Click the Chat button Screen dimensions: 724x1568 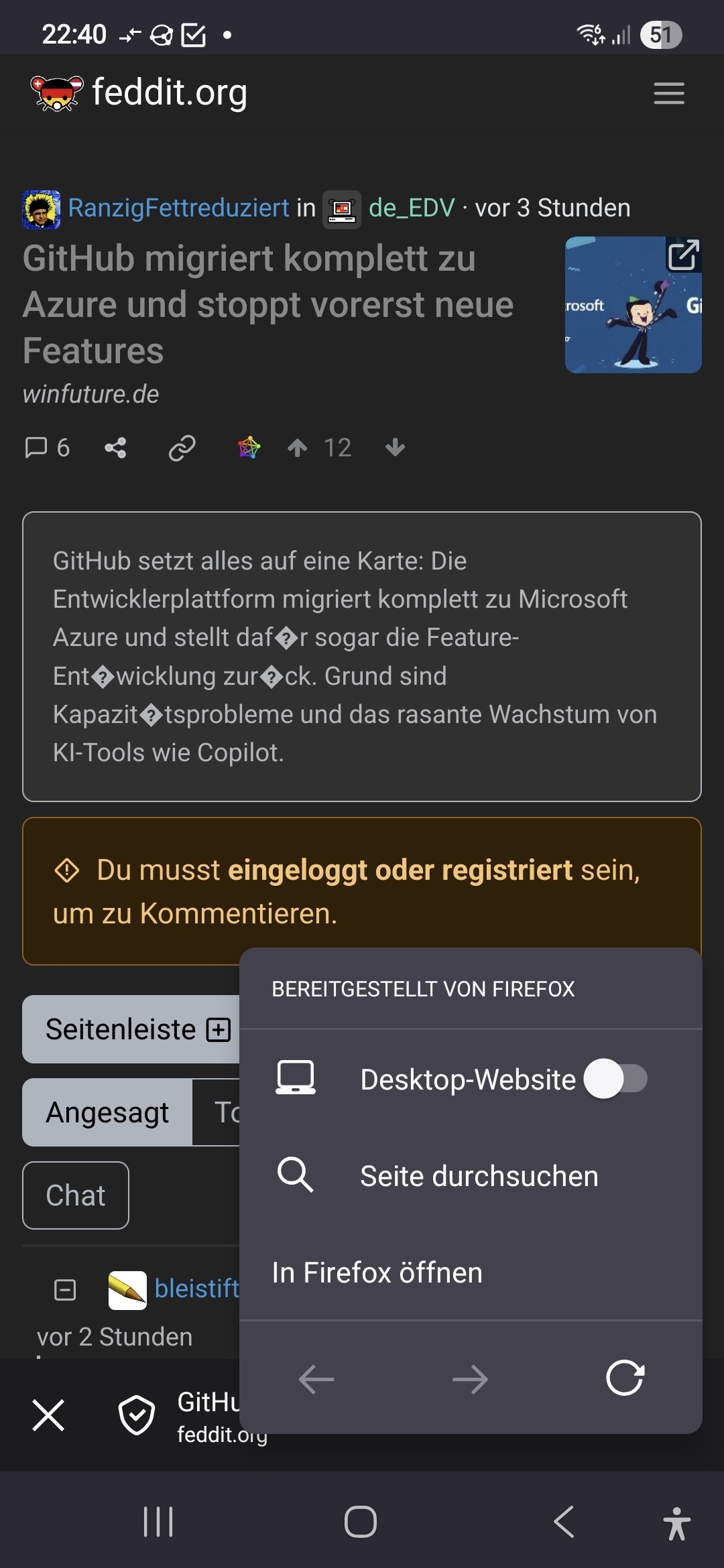pos(76,1195)
